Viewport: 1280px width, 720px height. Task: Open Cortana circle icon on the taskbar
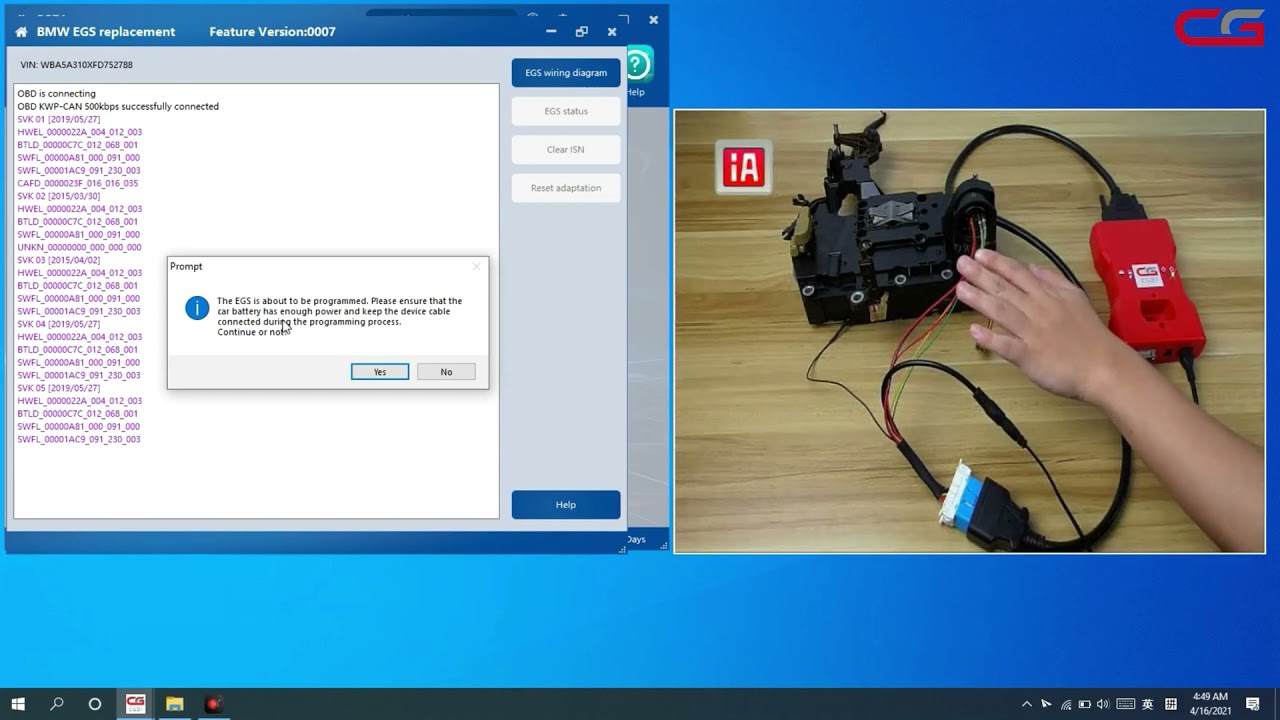(95, 704)
